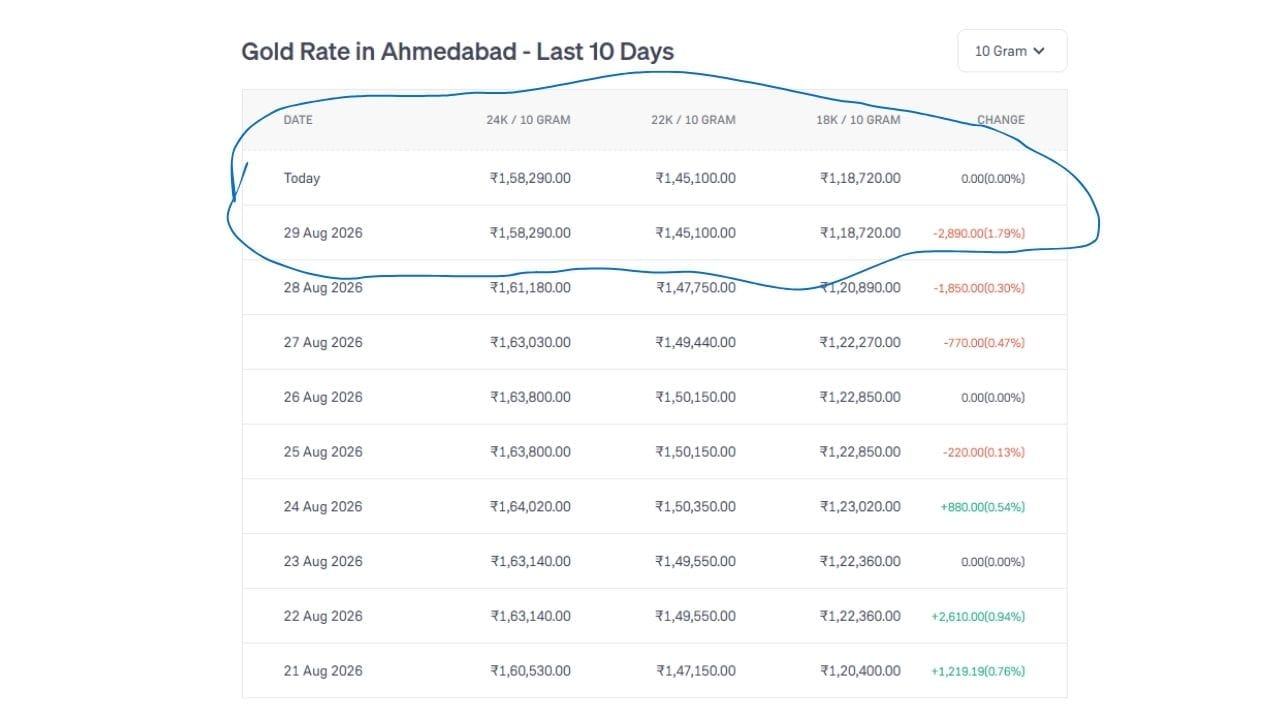Click the 22K price for 23 Aug 2026
1280x720 pixels.
click(695, 562)
